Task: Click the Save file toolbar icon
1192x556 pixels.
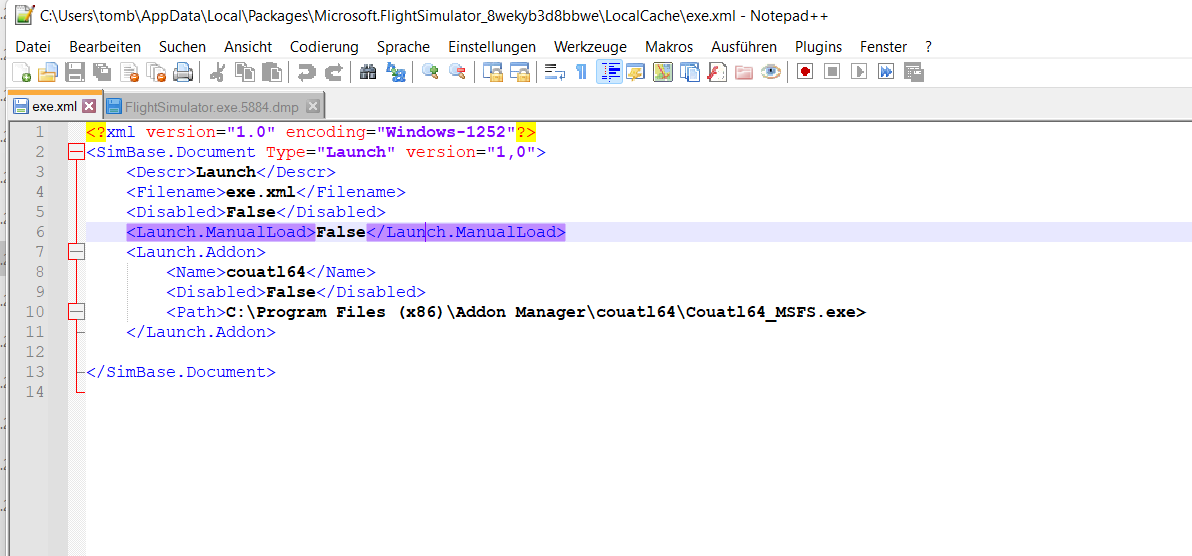Action: (74, 72)
